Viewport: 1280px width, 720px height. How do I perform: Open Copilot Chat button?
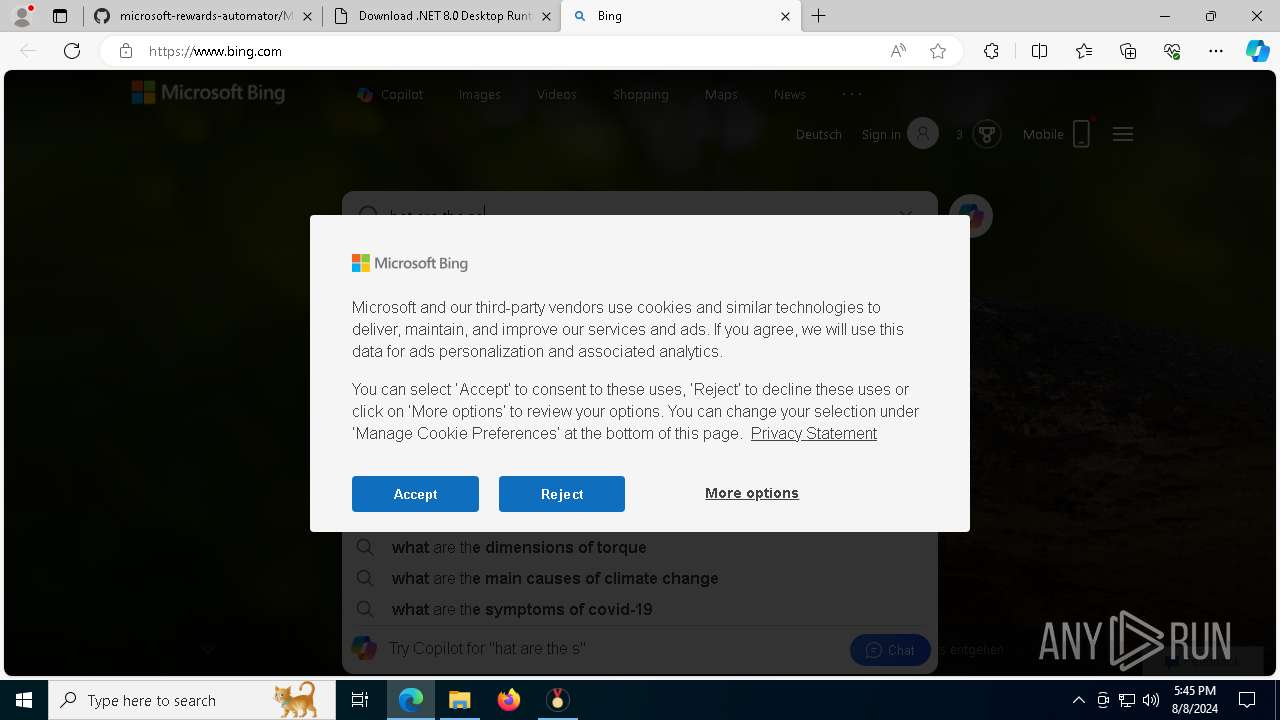[x=890, y=650]
